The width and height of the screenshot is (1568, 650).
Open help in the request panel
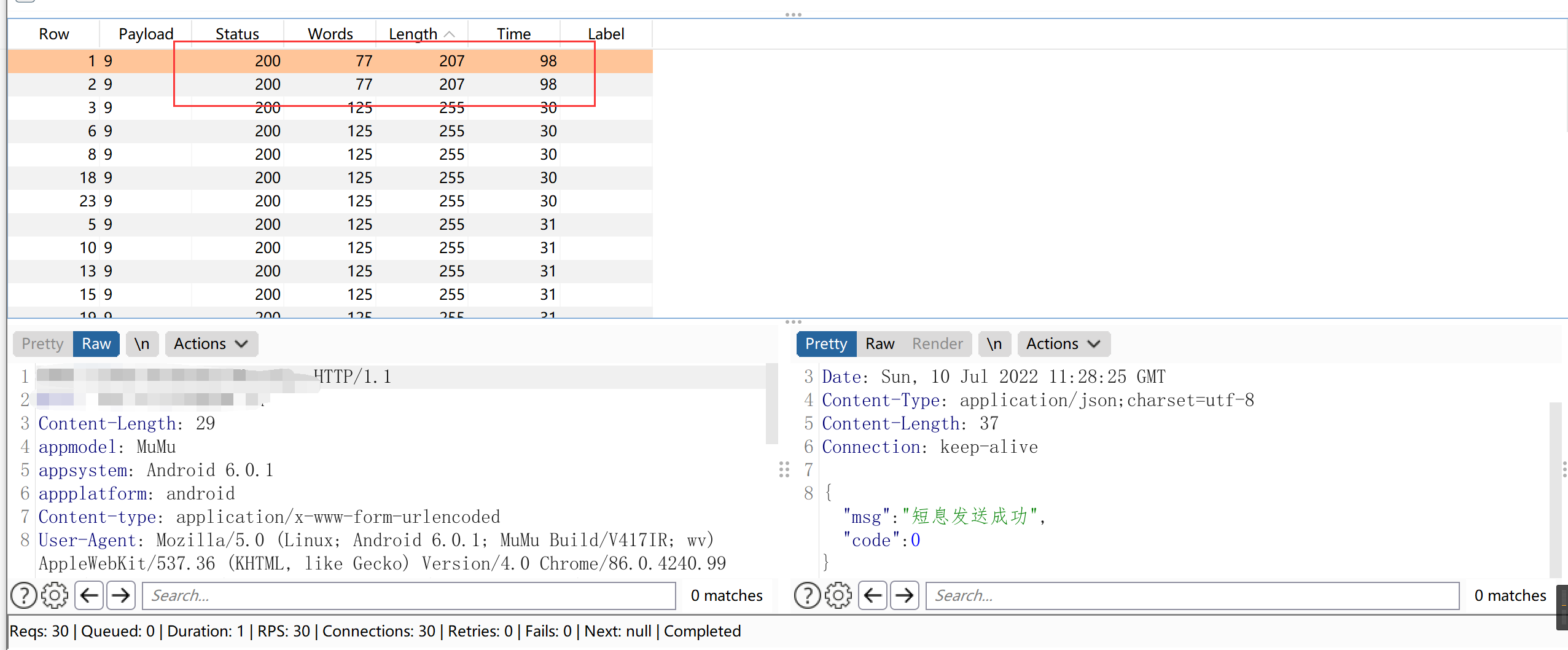click(x=24, y=595)
